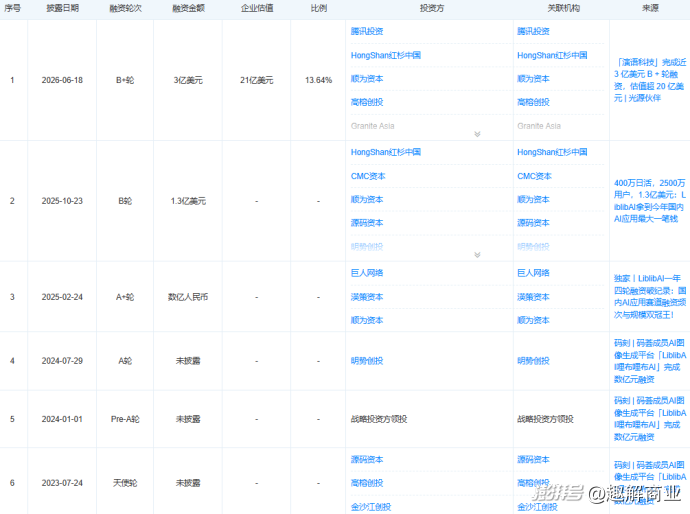Open the 独家丨LiblibAI一年四轮融资 source article
Screen dimensions: 690x514
tap(650, 297)
